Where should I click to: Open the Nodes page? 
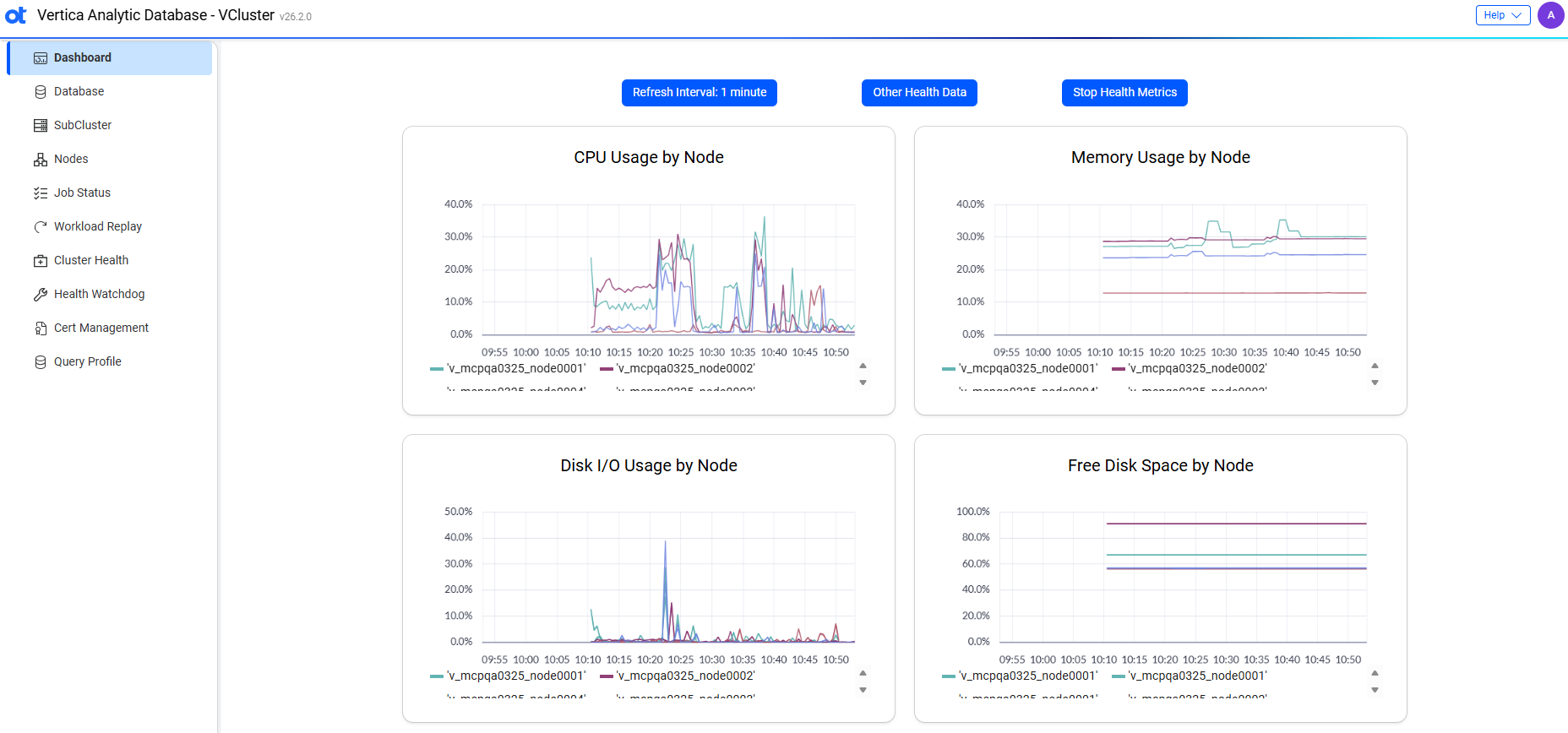point(110,159)
